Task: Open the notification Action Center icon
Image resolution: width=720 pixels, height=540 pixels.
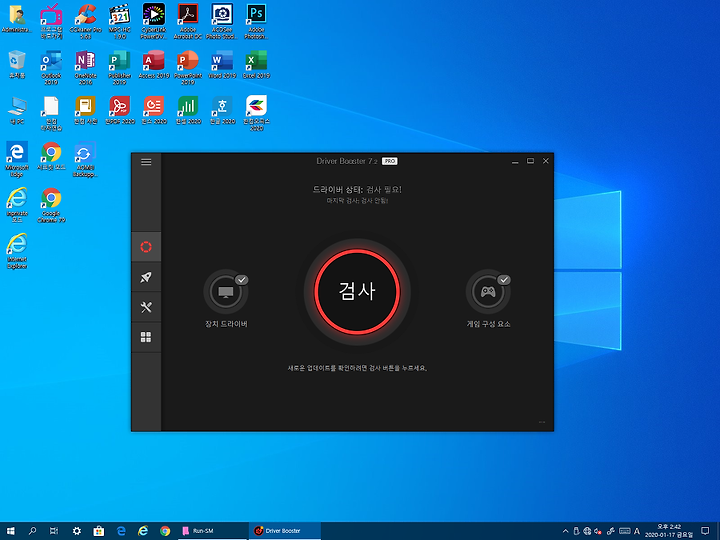Action: (x=705, y=531)
